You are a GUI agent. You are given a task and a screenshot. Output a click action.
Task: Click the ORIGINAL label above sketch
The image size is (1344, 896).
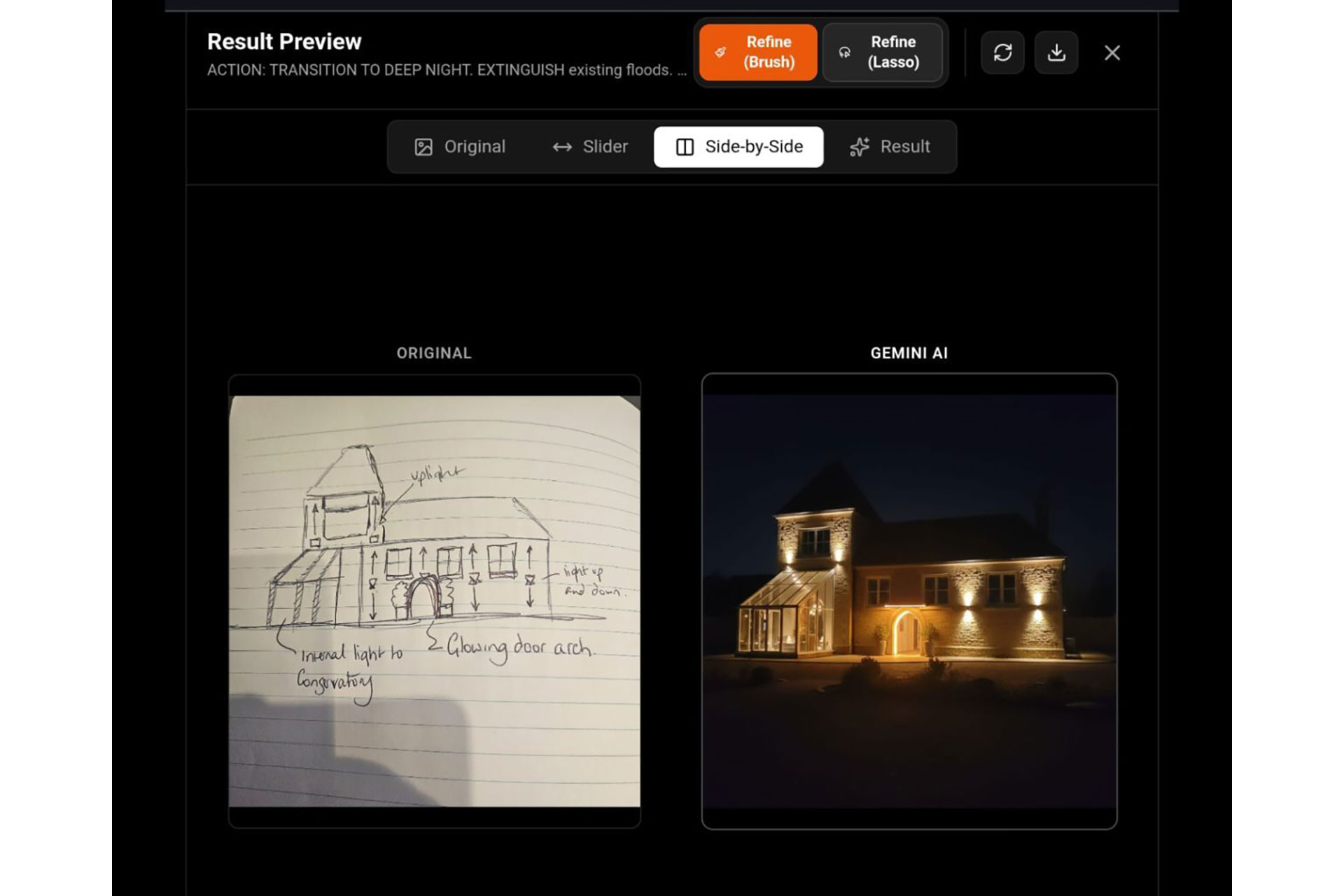434,353
